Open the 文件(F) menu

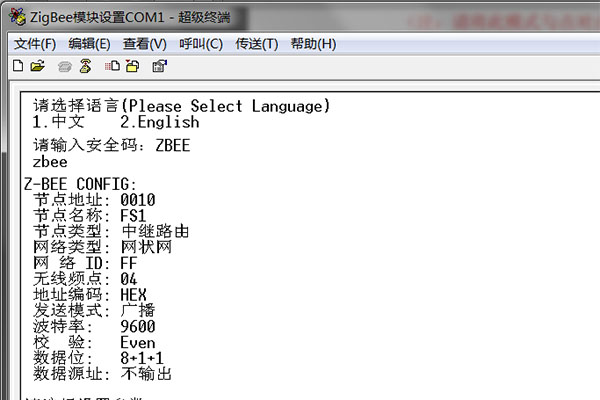pyautogui.click(x=35, y=44)
